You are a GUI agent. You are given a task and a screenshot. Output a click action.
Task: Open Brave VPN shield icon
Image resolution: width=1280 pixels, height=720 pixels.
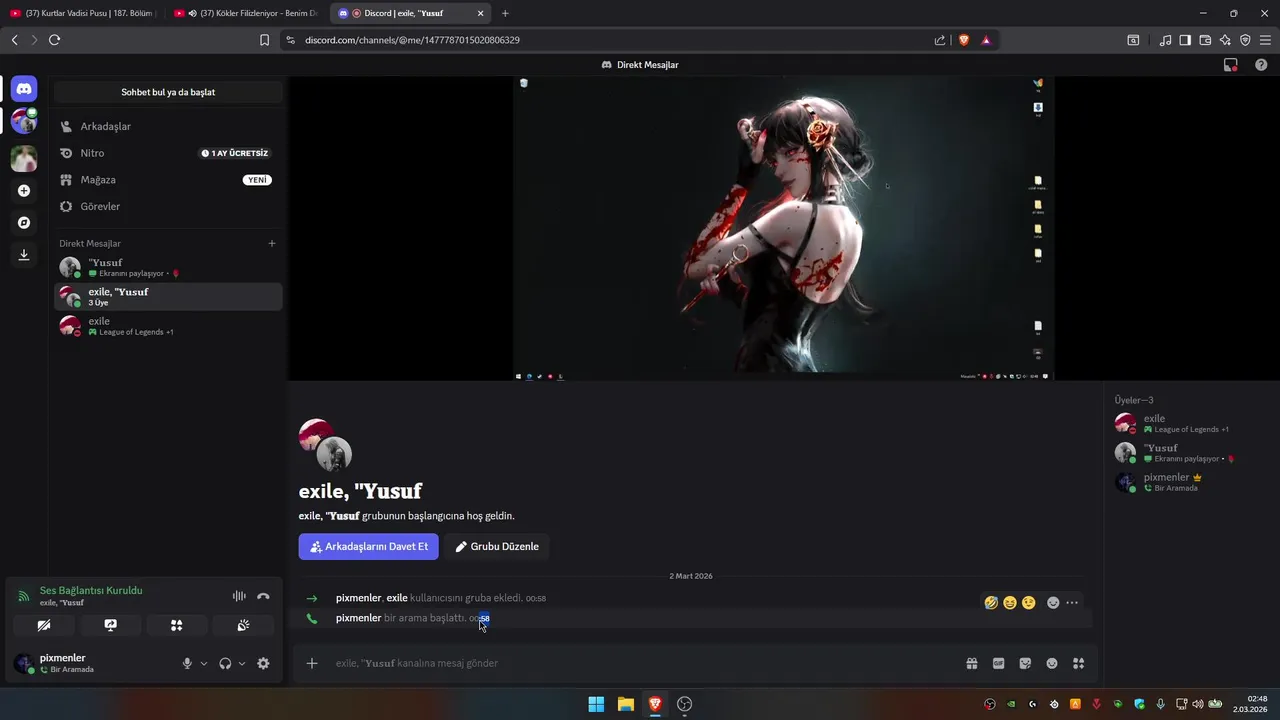(1245, 40)
